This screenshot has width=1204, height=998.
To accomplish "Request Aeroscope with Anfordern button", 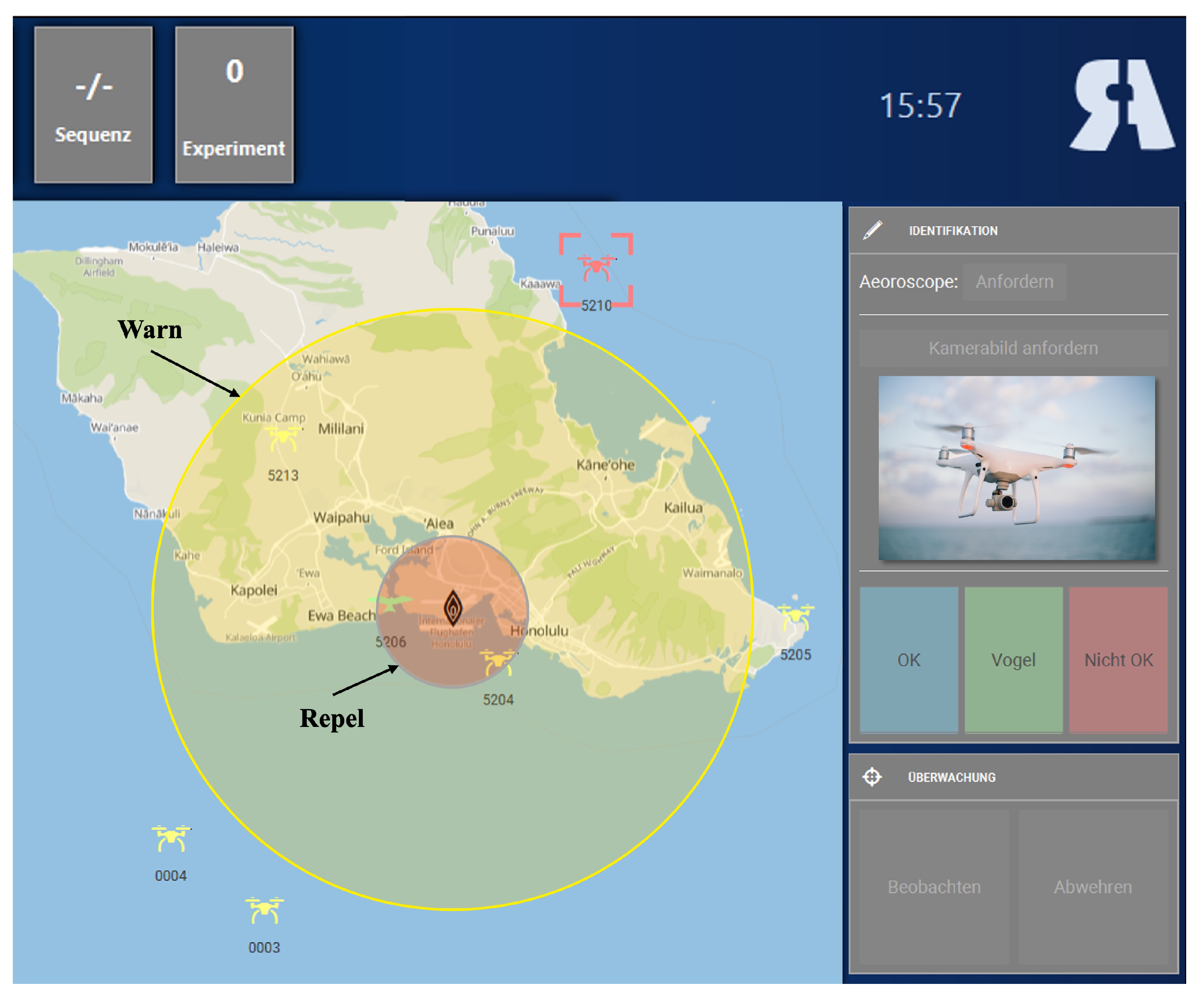I will pos(1014,282).
